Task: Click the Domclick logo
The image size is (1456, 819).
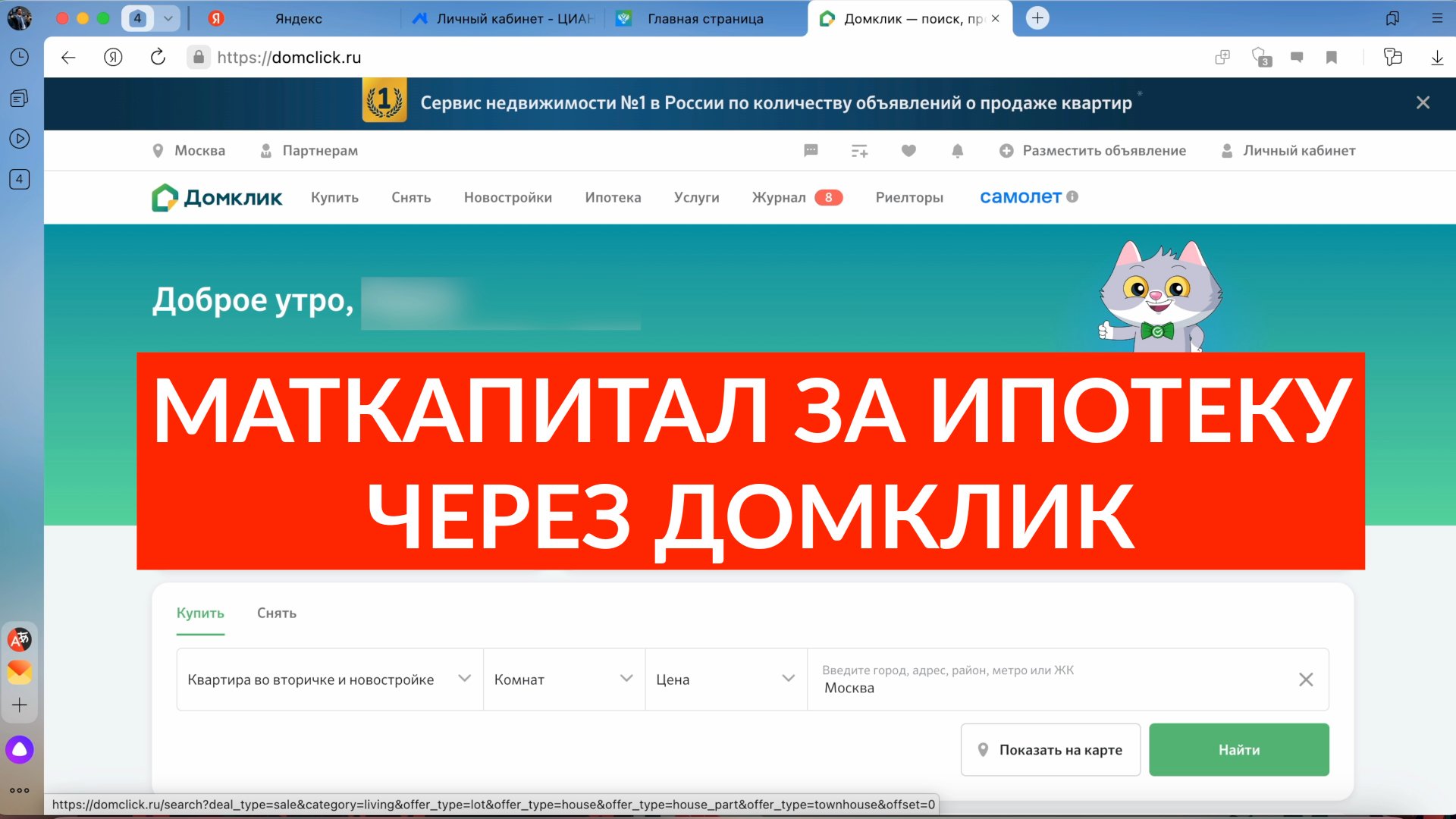Action: point(217,197)
